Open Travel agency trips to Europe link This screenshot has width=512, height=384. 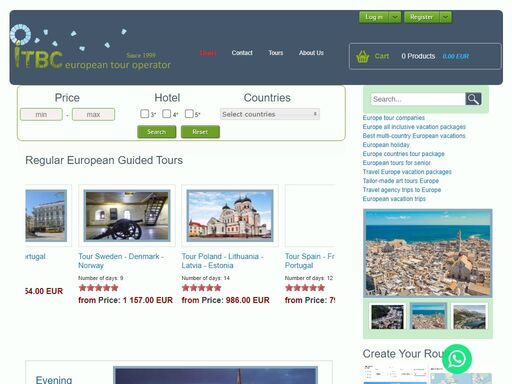(x=402, y=190)
